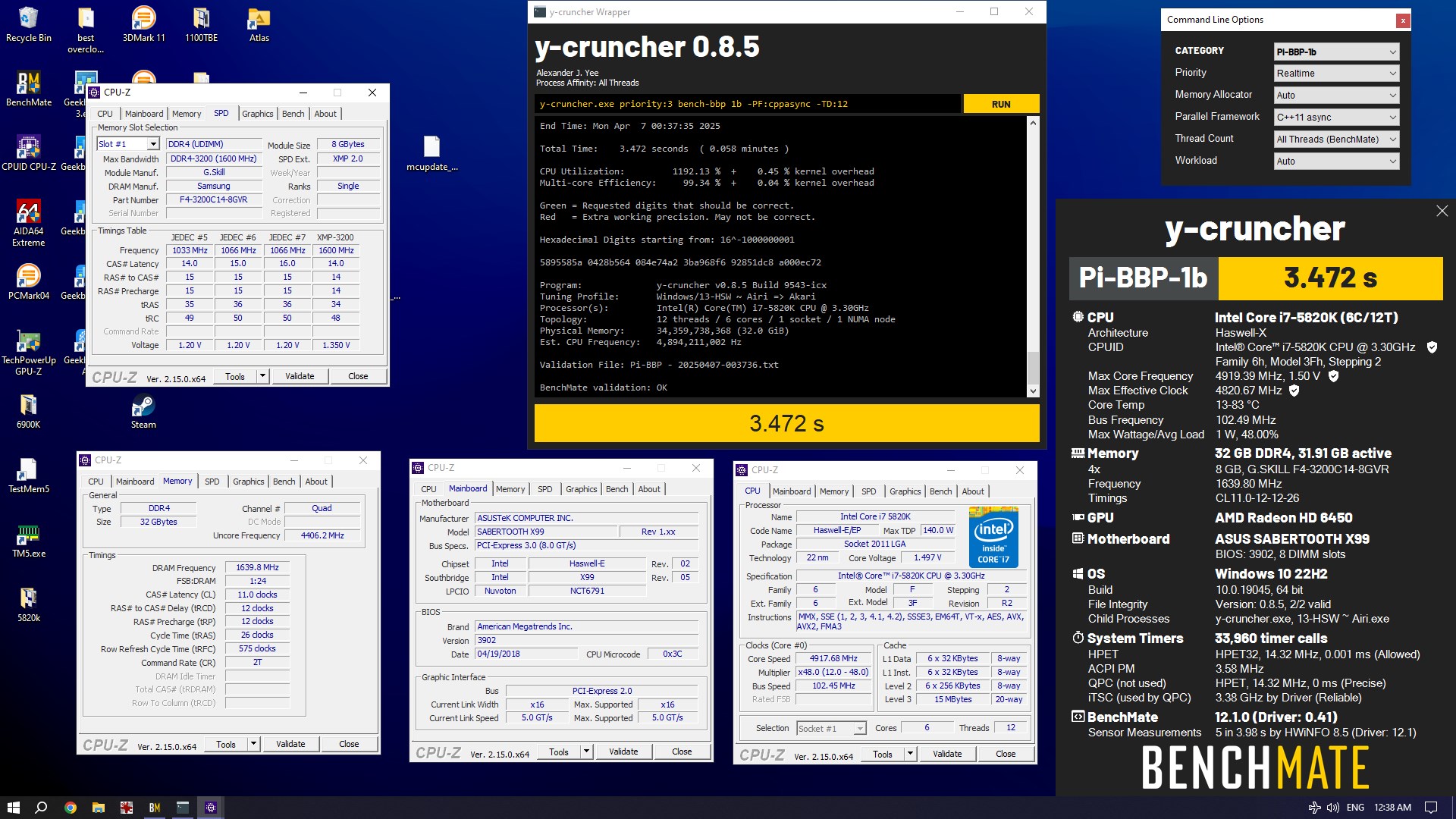Open About tab in Mainboard CPU-Z window
The image size is (1456, 819).
649,489
